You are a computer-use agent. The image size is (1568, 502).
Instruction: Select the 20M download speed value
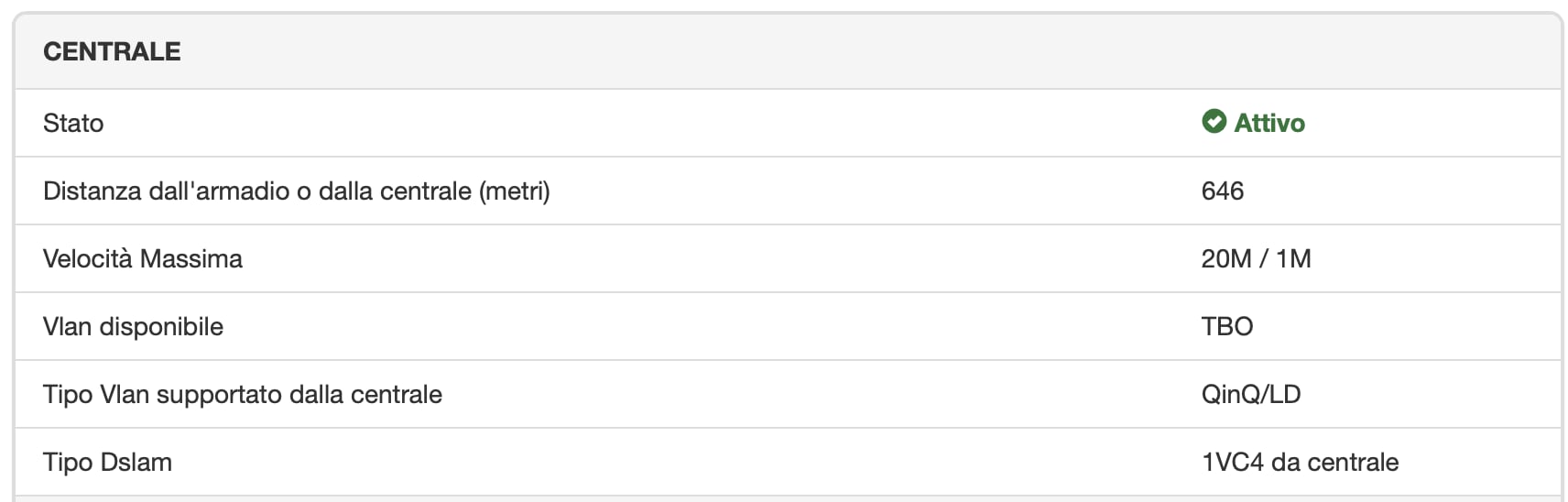pyautogui.click(x=1225, y=258)
